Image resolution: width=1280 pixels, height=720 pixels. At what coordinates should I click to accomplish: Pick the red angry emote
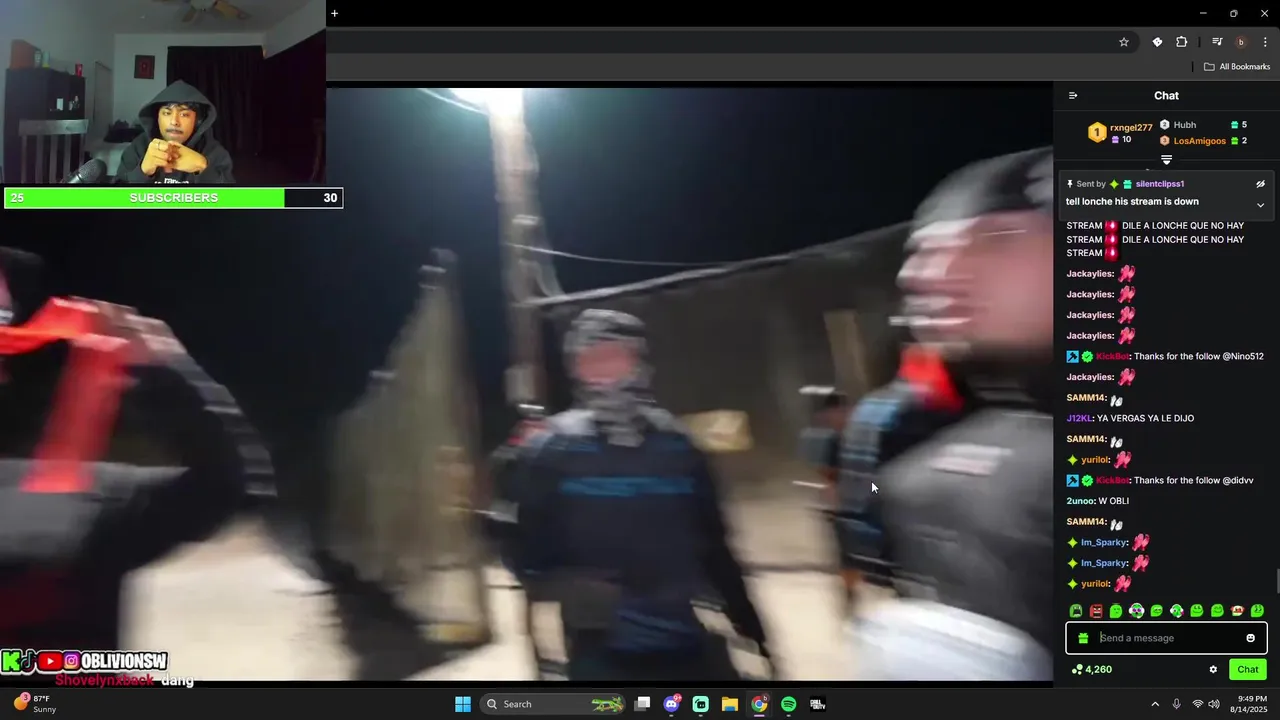click(x=1096, y=611)
